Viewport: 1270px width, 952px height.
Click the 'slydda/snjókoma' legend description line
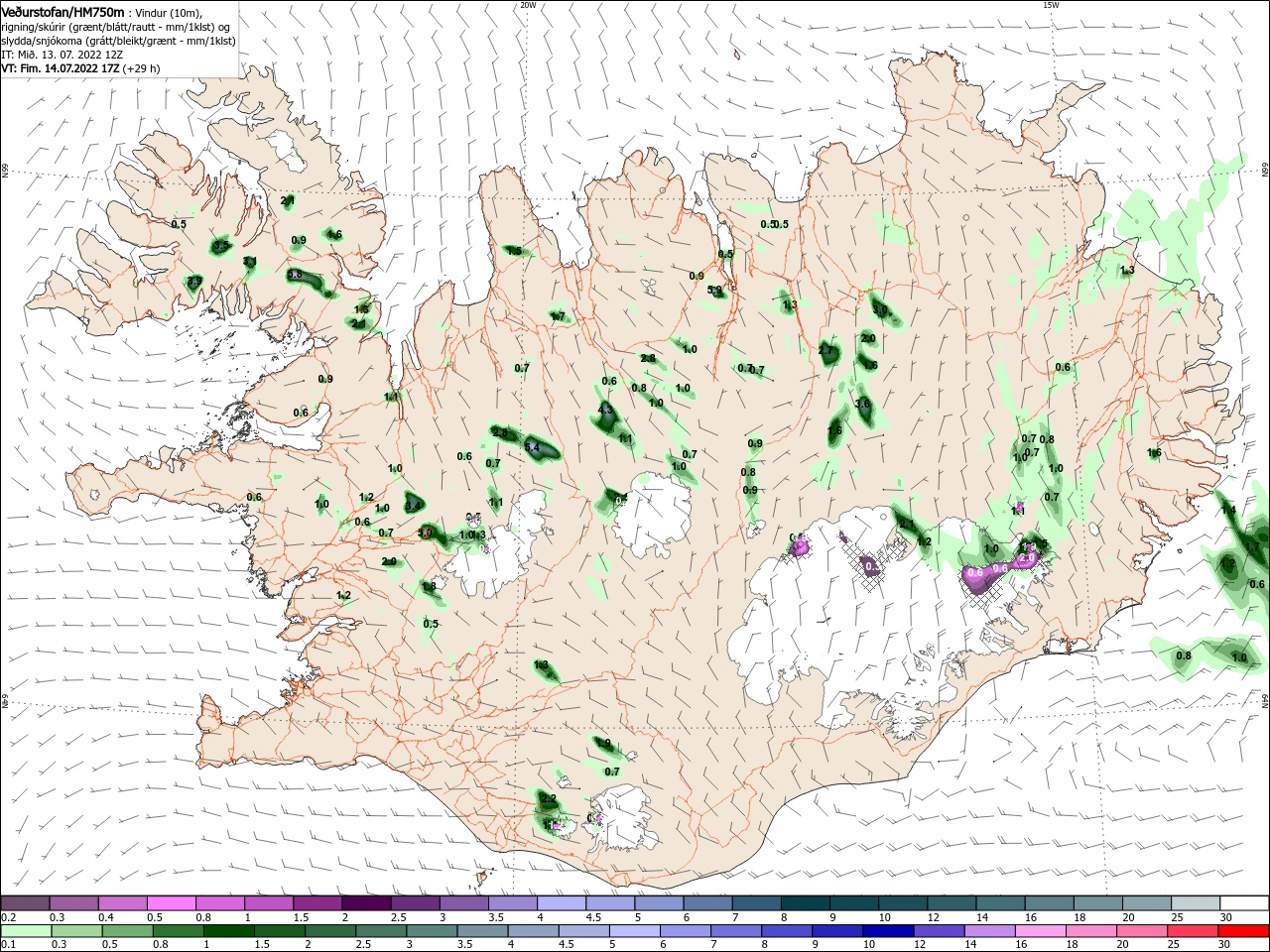coord(118,41)
